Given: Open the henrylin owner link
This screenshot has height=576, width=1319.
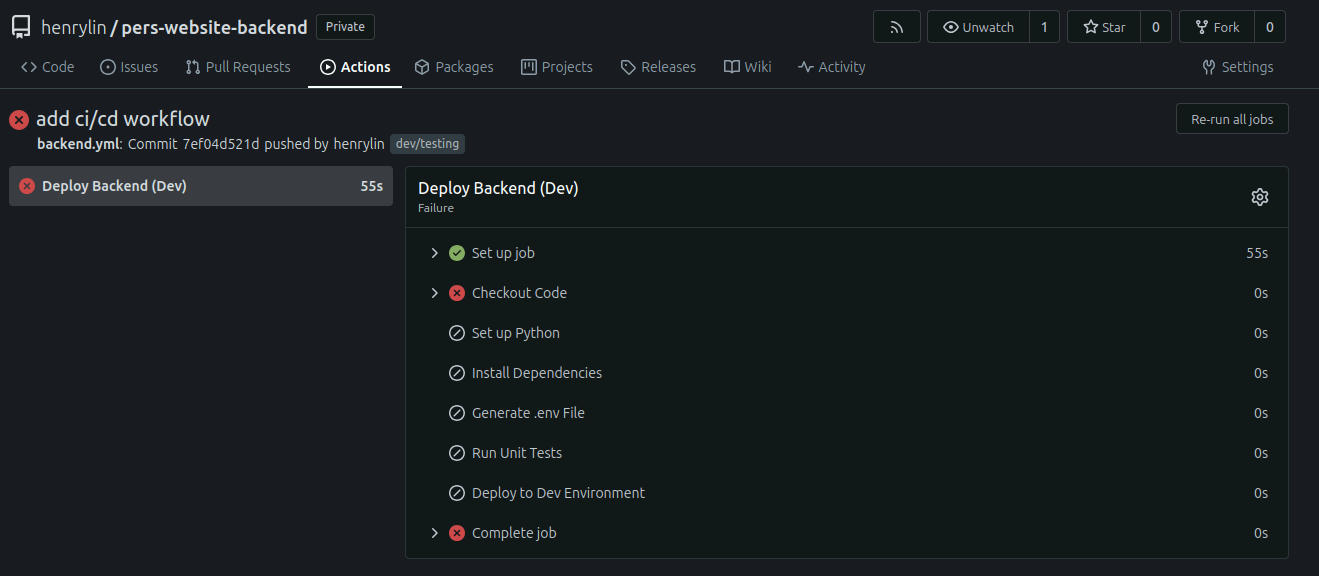Looking at the screenshot, I should point(73,27).
